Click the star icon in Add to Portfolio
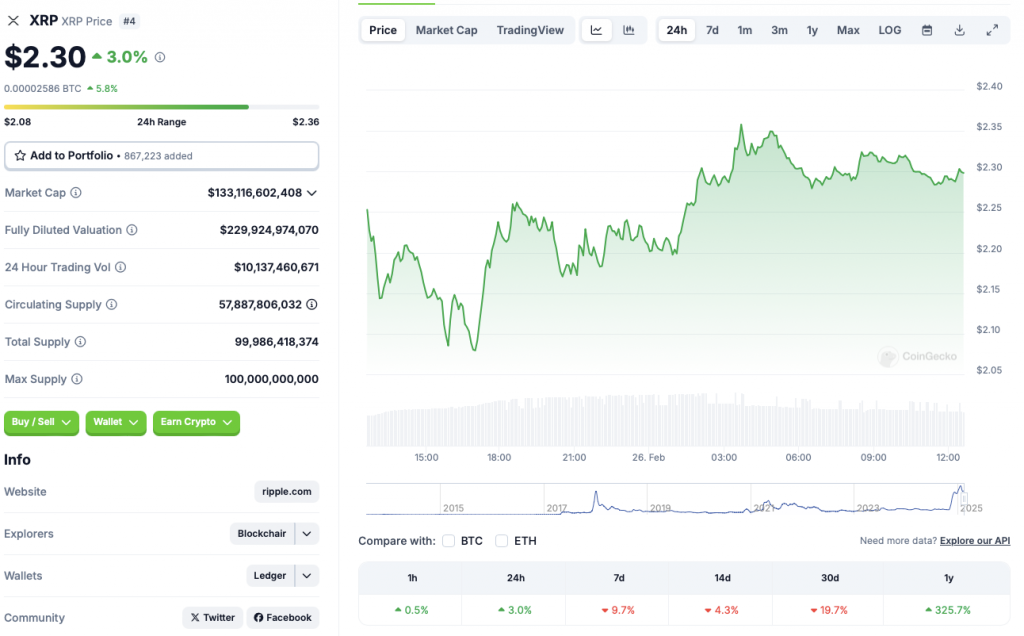The image size is (1024, 636). click(20, 155)
